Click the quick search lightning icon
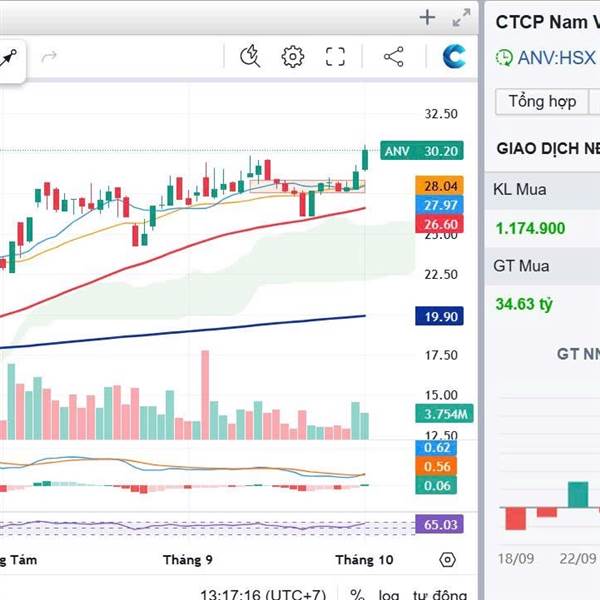This screenshot has width=600, height=600. 250,57
